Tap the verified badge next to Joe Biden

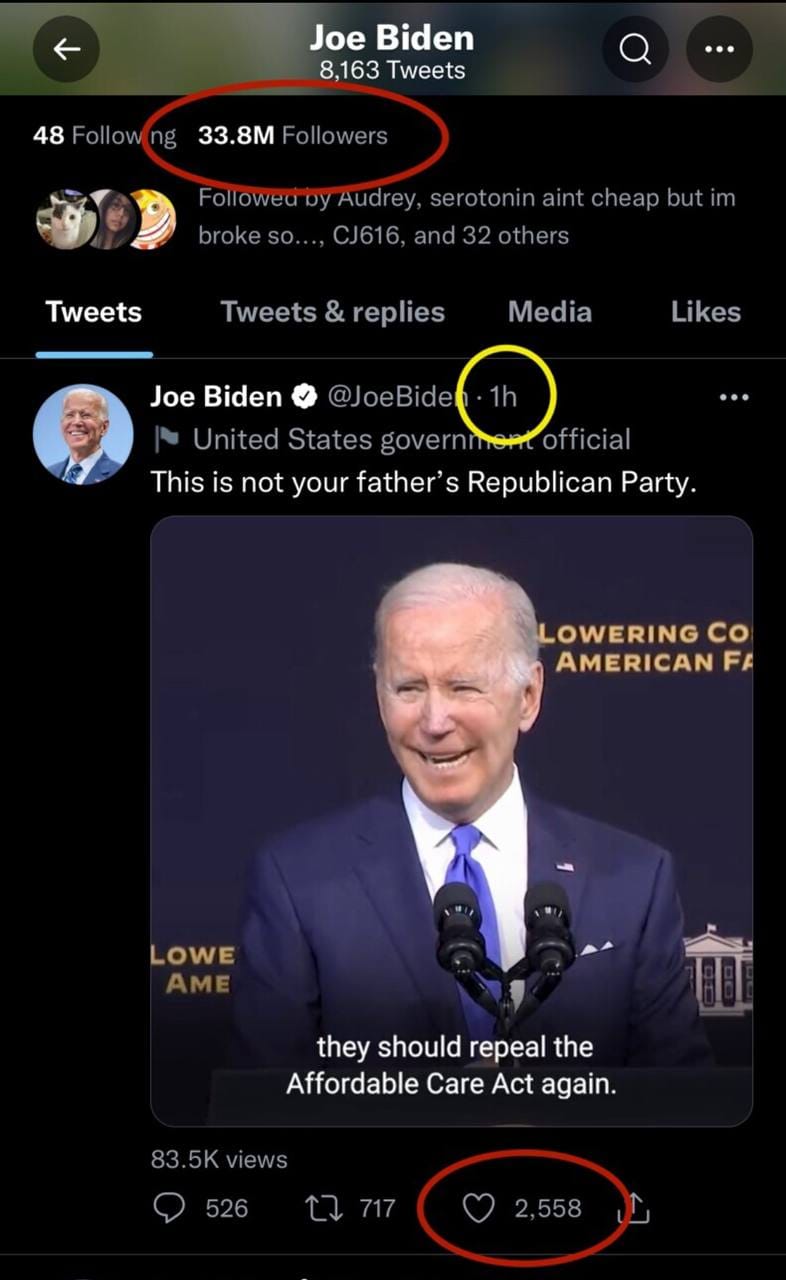(304, 397)
